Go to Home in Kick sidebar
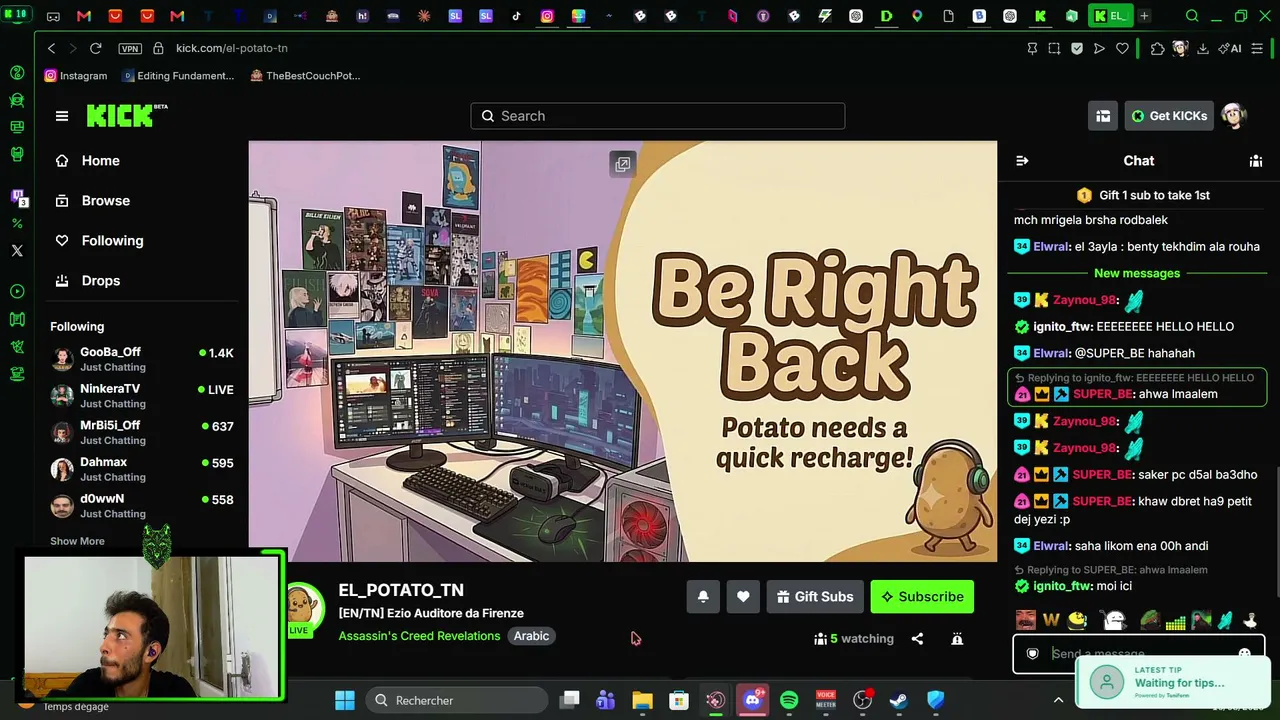 point(100,161)
